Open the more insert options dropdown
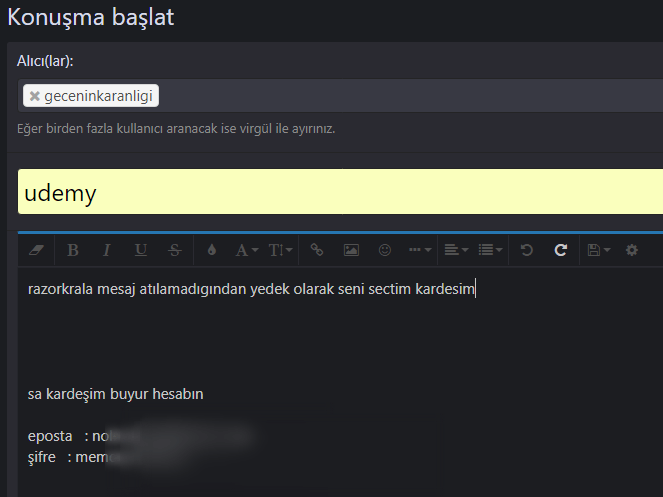Image resolution: width=663 pixels, height=497 pixels. tap(420, 250)
